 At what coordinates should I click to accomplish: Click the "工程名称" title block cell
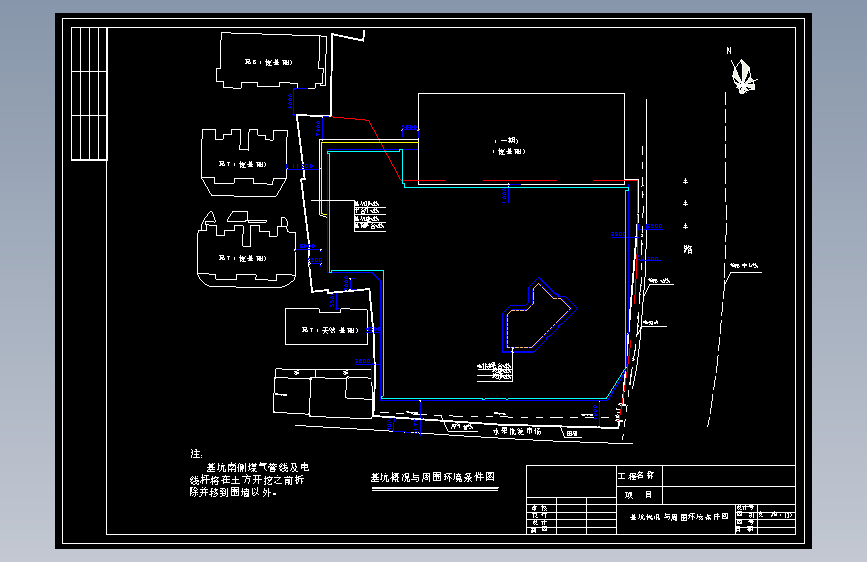(640, 476)
